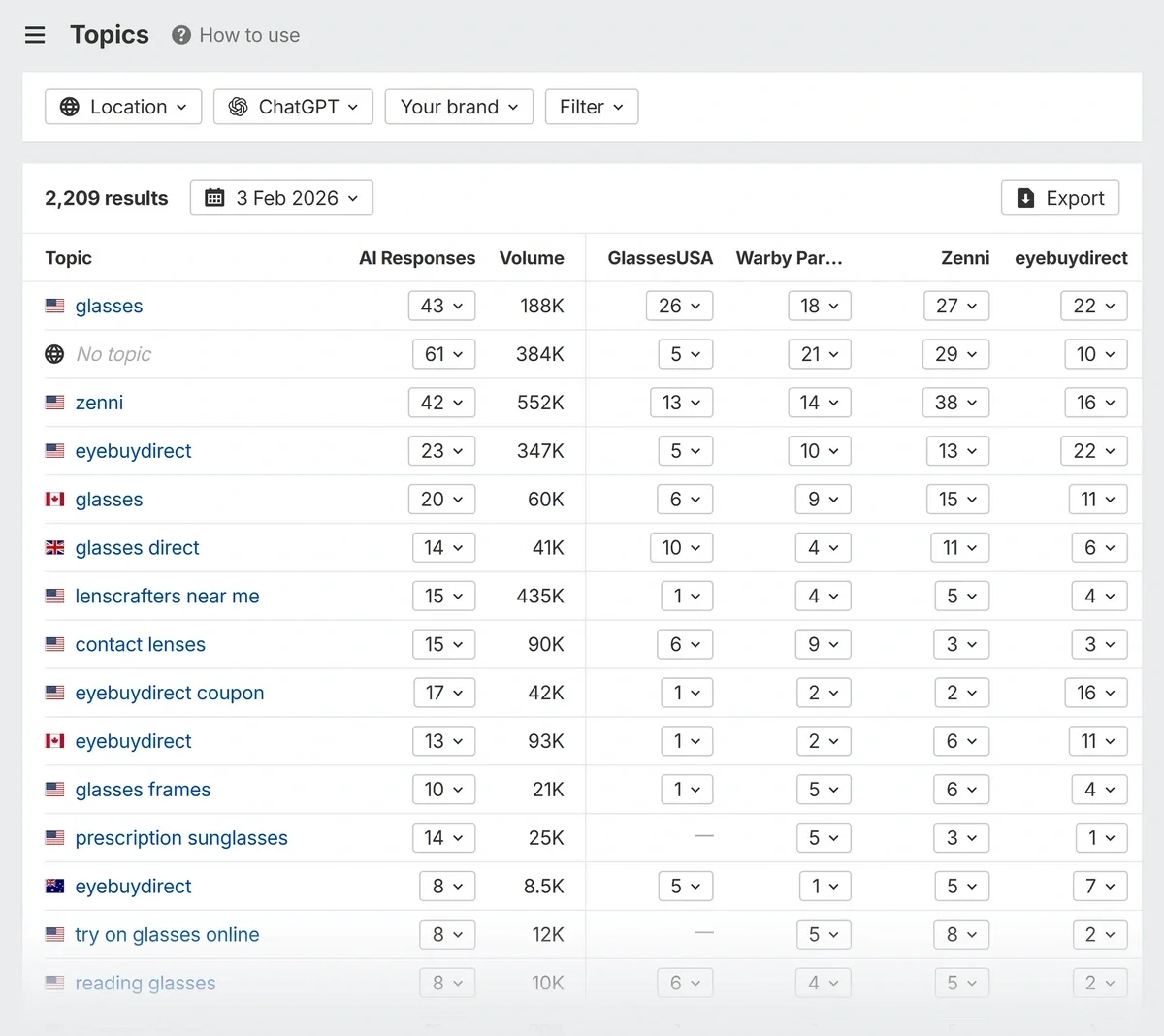Click the Canadian flag beside eyebuydirect

[x=55, y=741]
